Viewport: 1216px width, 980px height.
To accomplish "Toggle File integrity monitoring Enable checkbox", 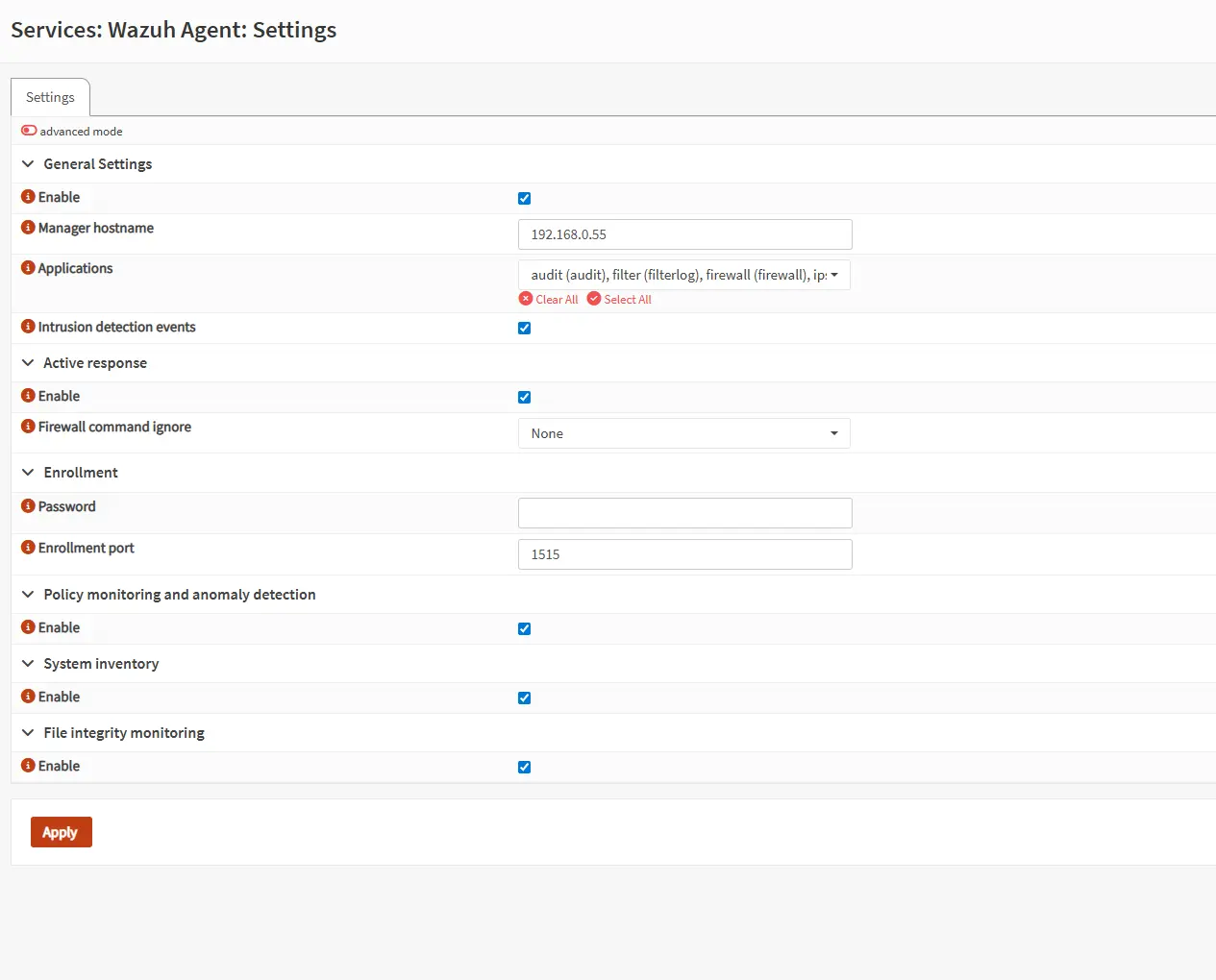I will [x=524, y=767].
